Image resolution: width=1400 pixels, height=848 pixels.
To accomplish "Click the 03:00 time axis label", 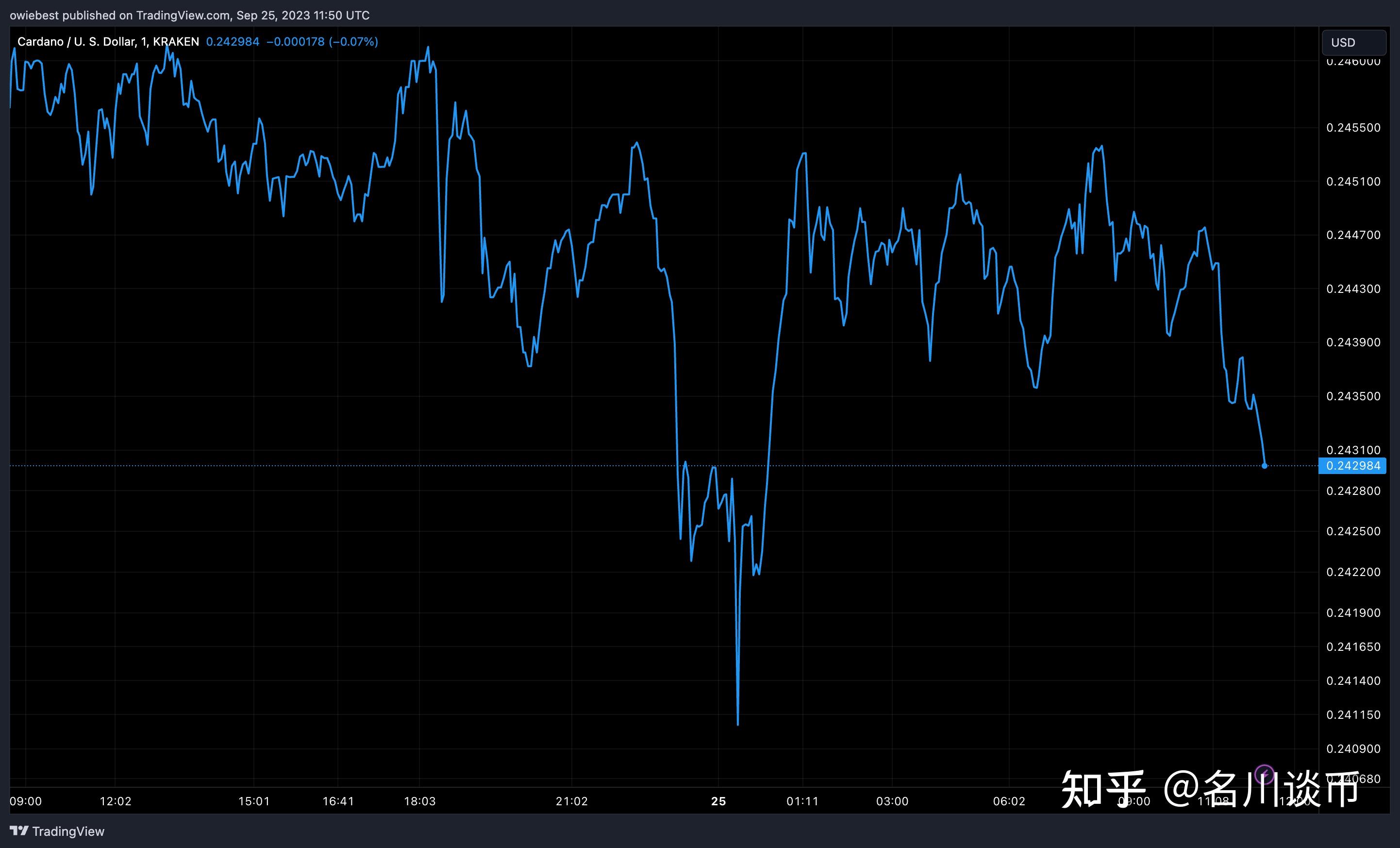I will pyautogui.click(x=892, y=801).
